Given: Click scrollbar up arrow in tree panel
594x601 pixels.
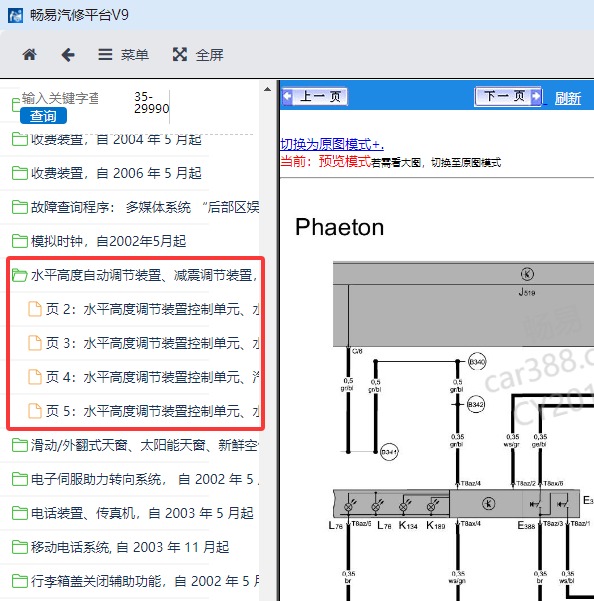Looking at the screenshot, I should click(x=267, y=89).
